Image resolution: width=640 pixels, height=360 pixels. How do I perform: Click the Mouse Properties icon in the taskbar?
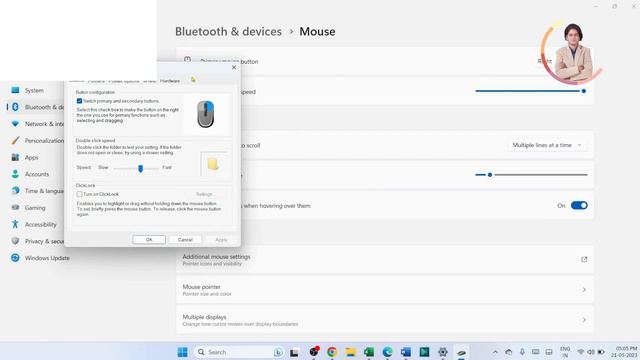click(461, 352)
